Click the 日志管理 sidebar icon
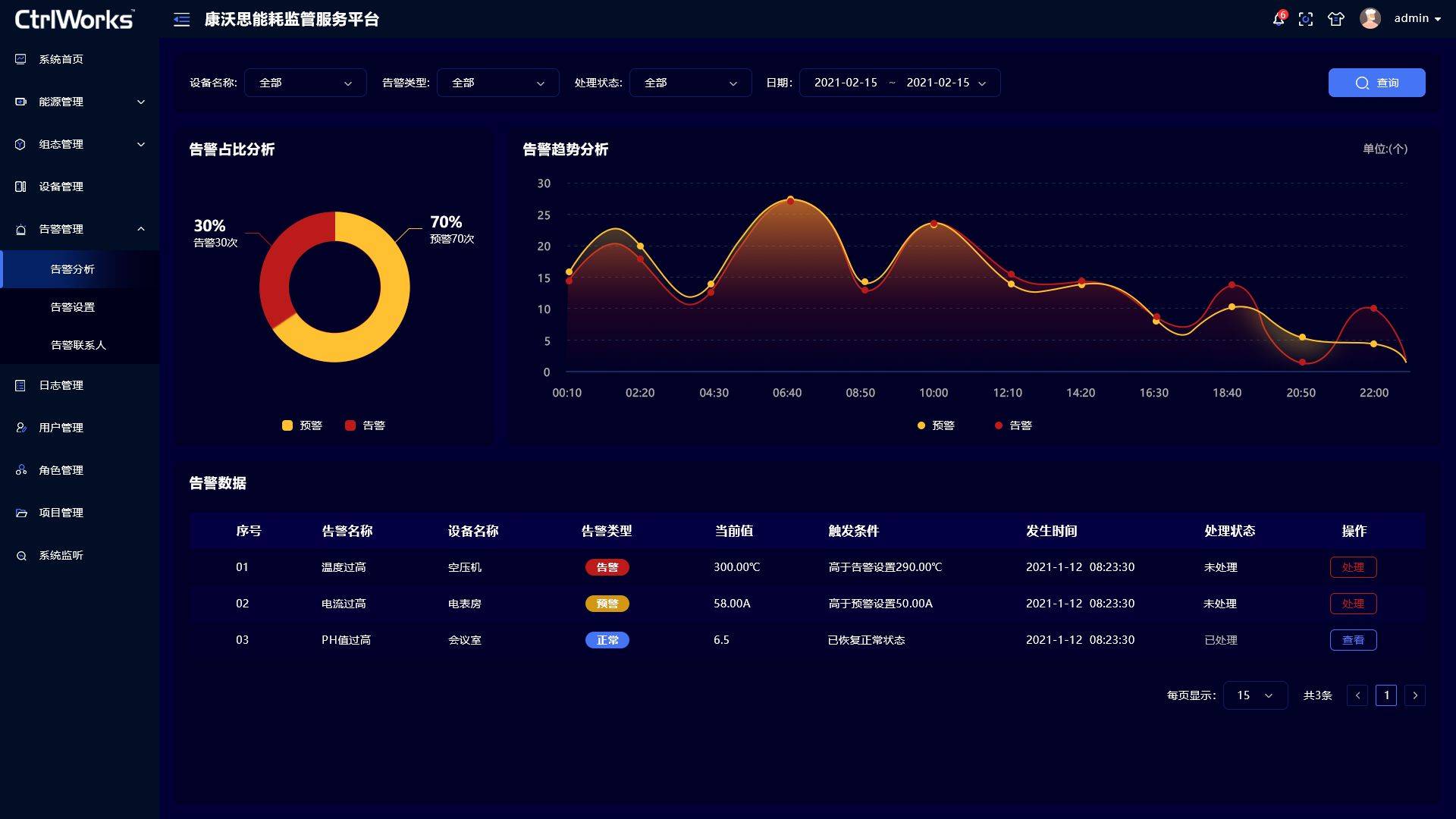This screenshot has width=1456, height=819. (x=20, y=385)
